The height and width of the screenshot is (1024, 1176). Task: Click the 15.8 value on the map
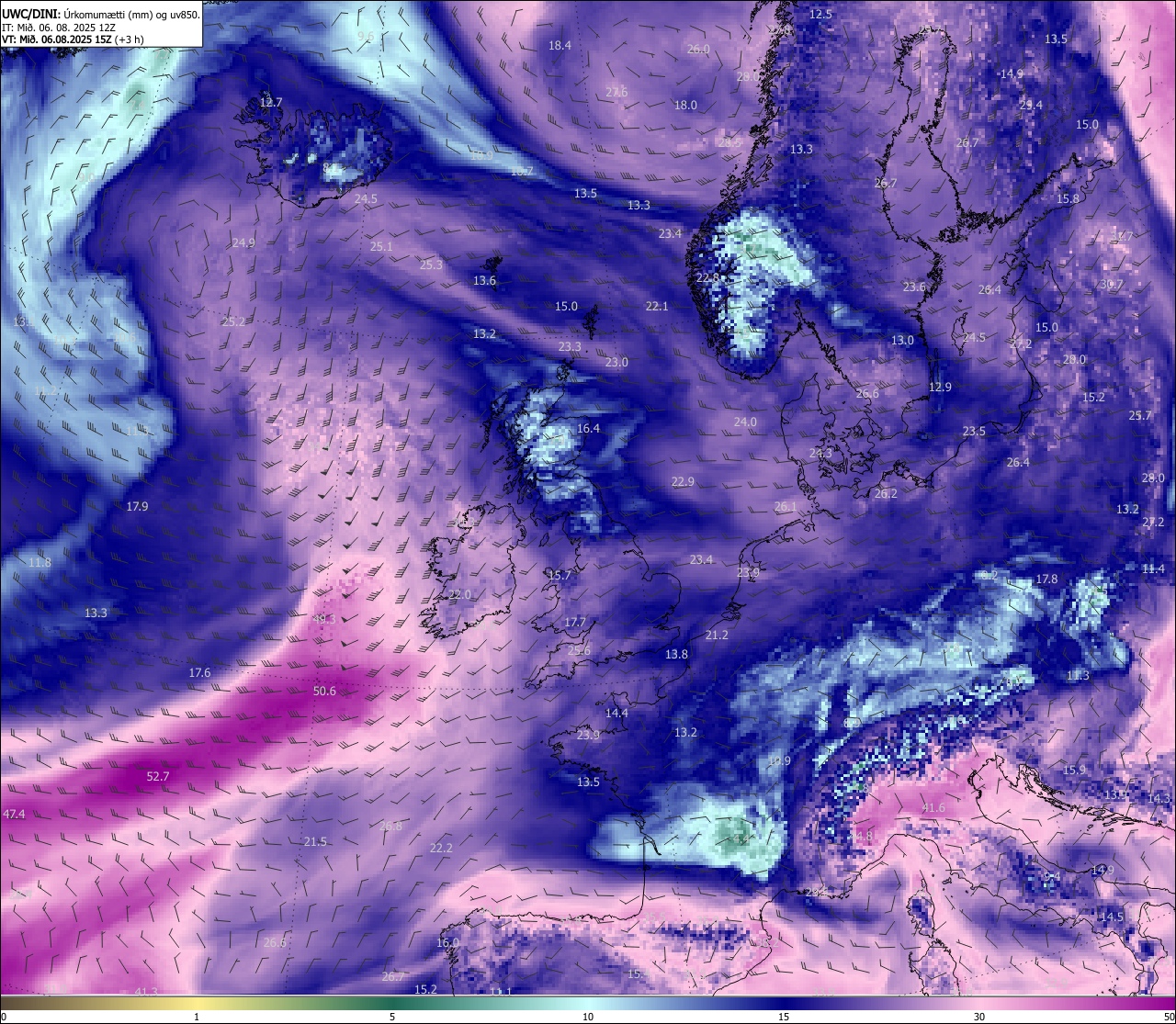(1068, 199)
